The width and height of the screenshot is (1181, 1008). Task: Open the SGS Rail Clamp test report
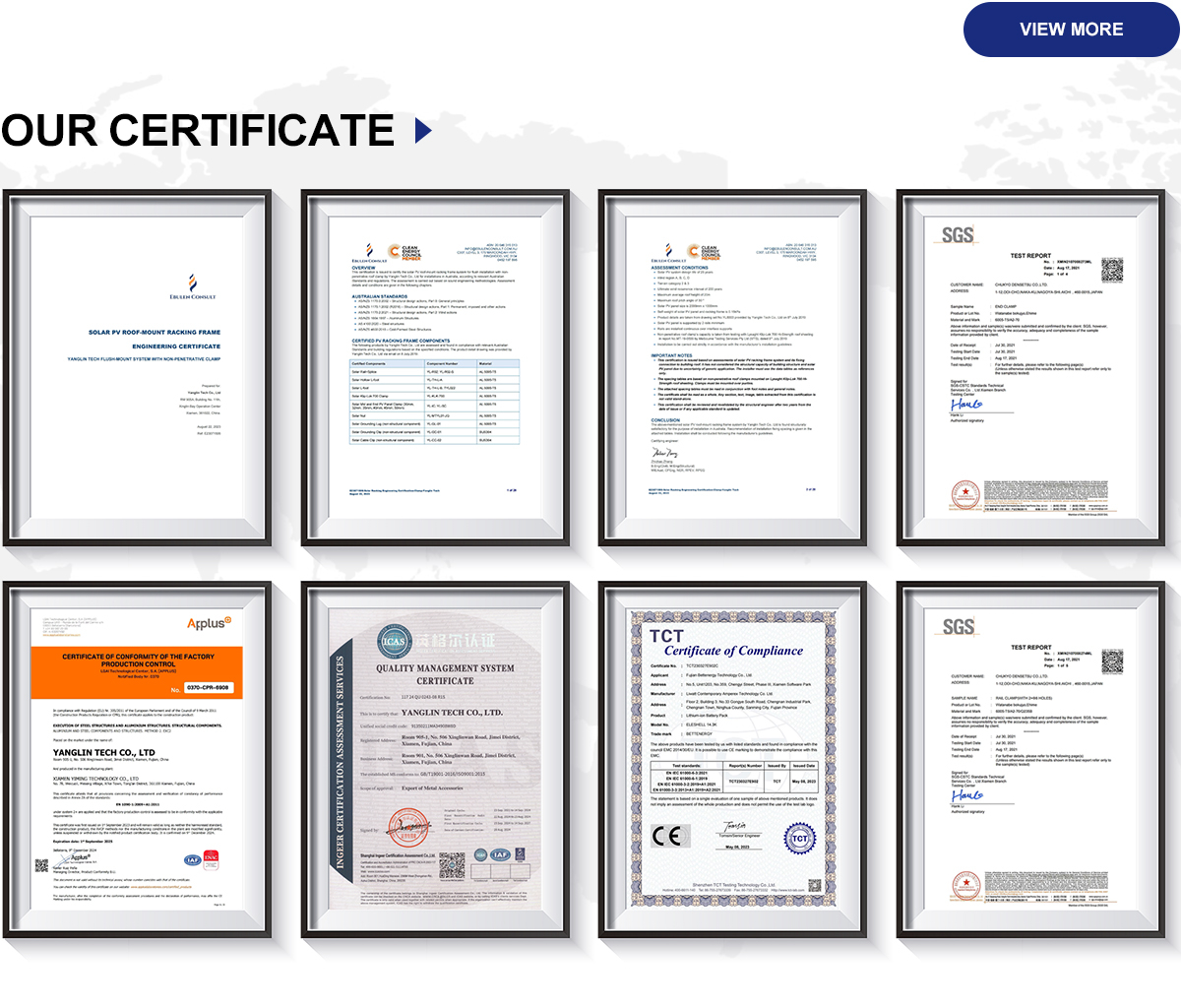tap(1030, 759)
